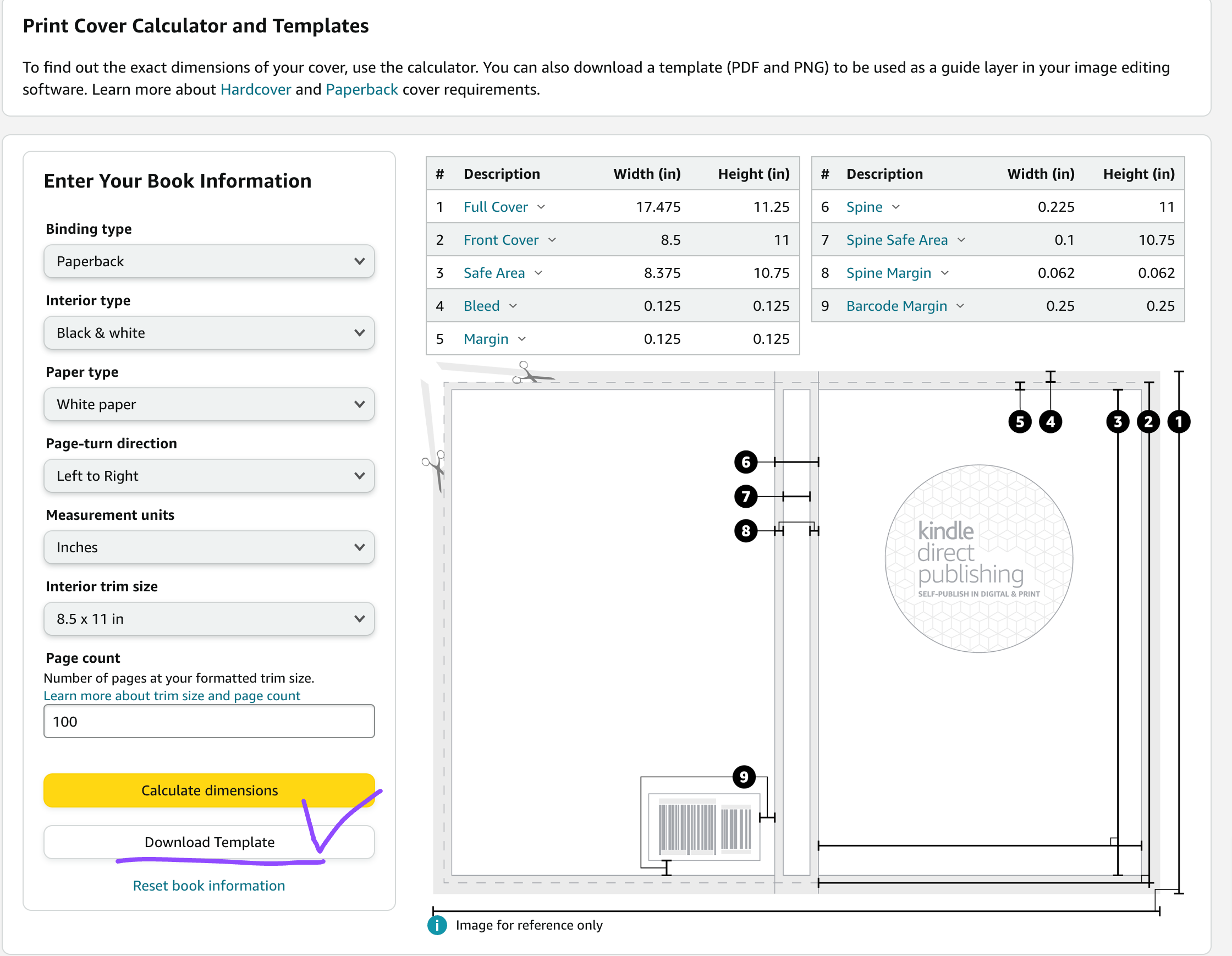
Task: Open the Interior trim size dropdown
Action: (208, 619)
